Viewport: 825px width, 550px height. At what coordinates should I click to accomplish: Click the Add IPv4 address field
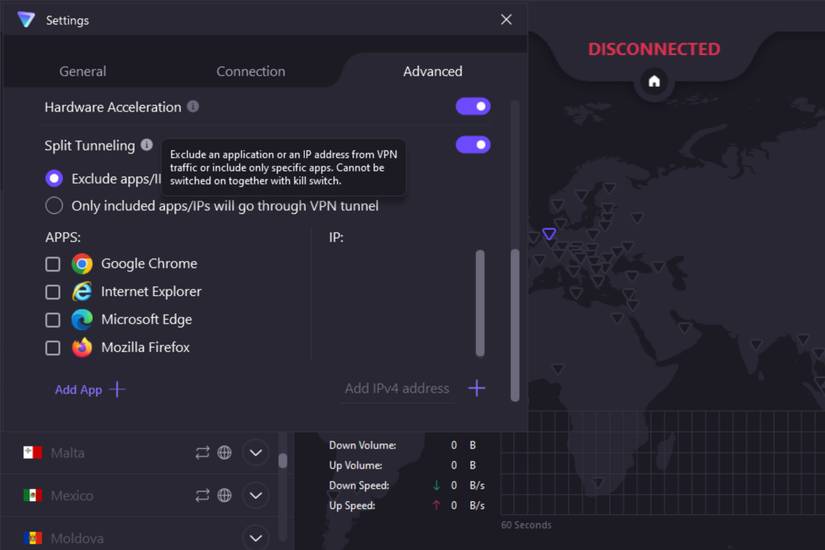397,388
